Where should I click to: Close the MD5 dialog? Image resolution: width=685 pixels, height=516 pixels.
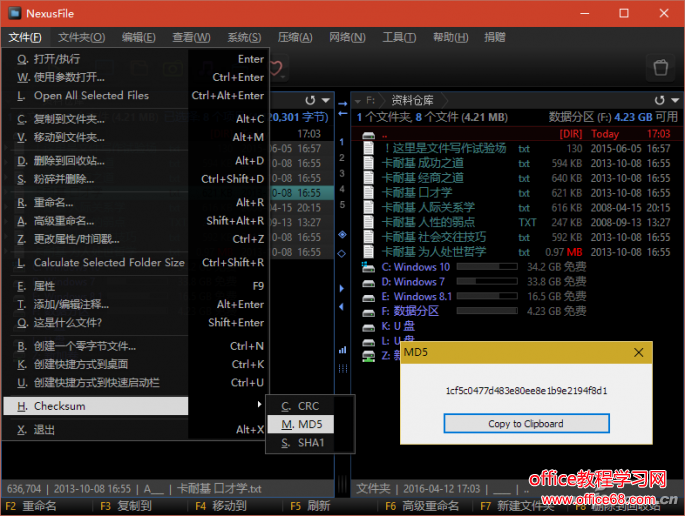point(638,352)
